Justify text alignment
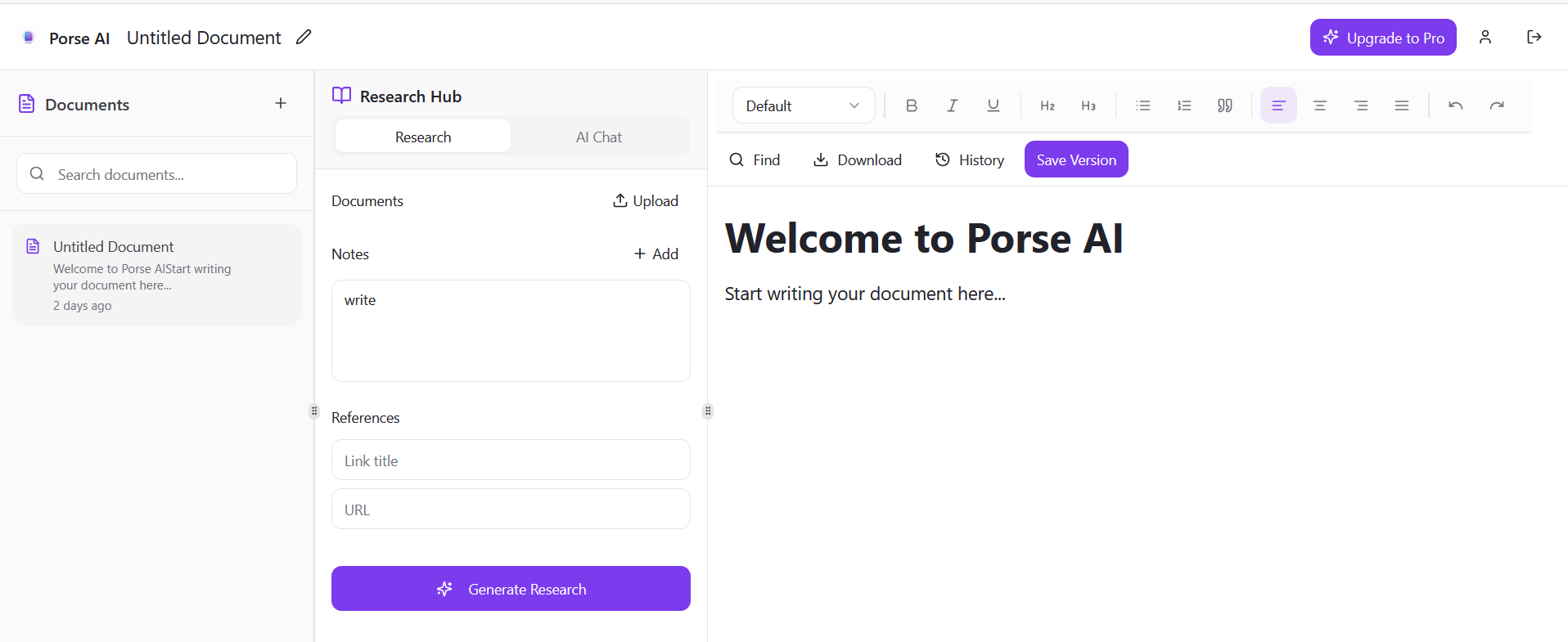The height and width of the screenshot is (642, 1568). click(1402, 106)
